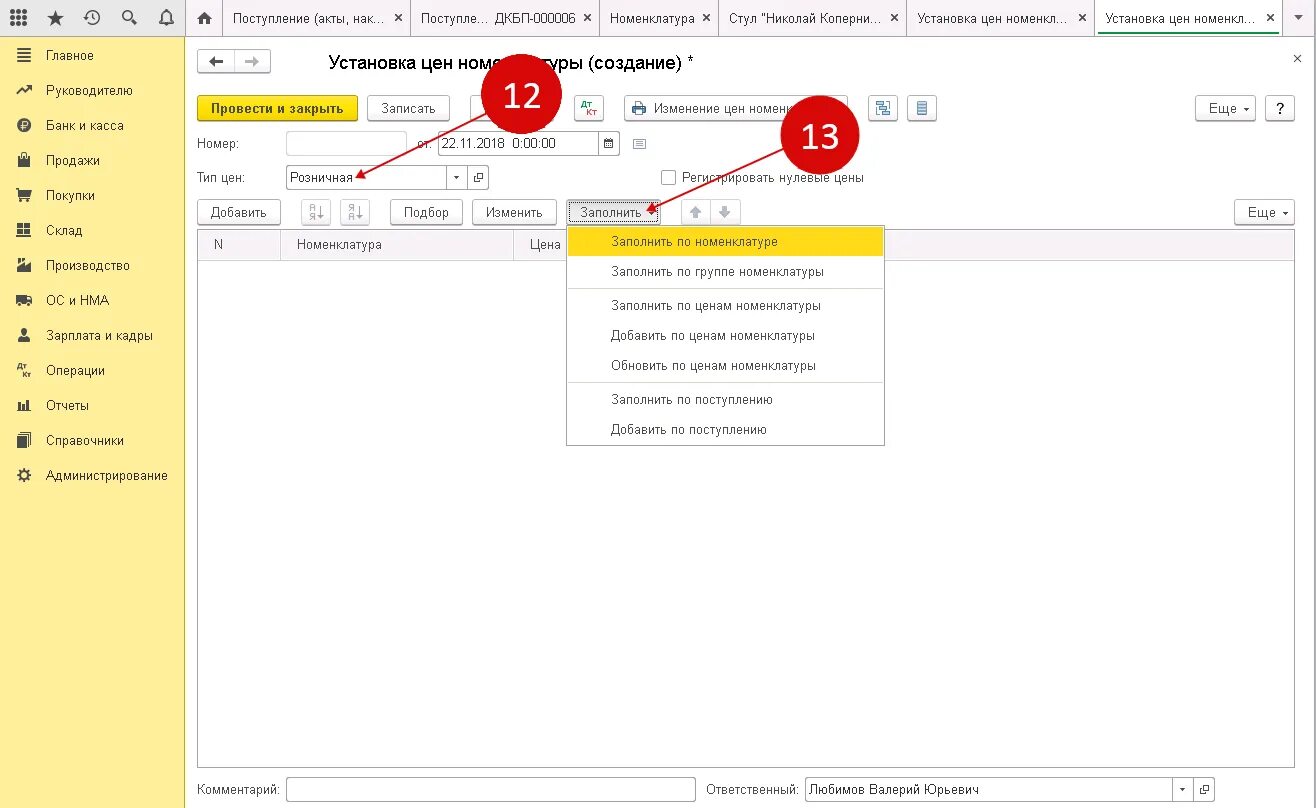The width and height of the screenshot is (1316, 808).
Task: Choose Заполнить по номенклатуре
Action: pyautogui.click(x=725, y=241)
